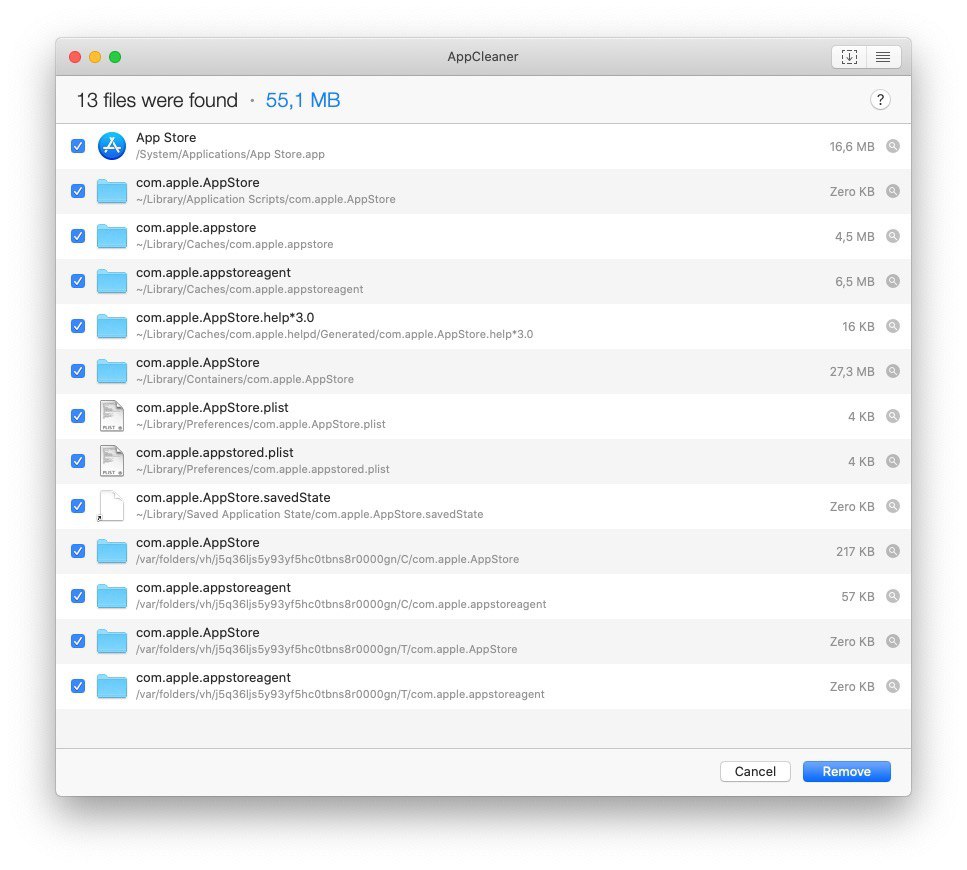Click the com.apple.AppStore.plist file icon
The height and width of the screenshot is (870, 967).
tap(112, 416)
